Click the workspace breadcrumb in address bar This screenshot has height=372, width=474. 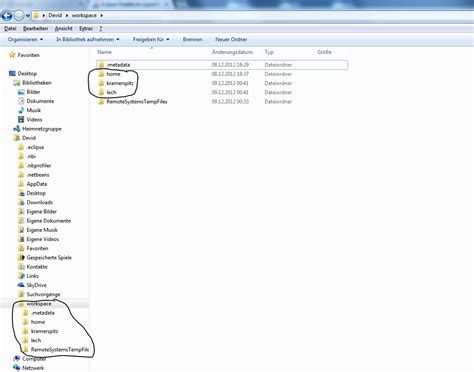[84, 15]
